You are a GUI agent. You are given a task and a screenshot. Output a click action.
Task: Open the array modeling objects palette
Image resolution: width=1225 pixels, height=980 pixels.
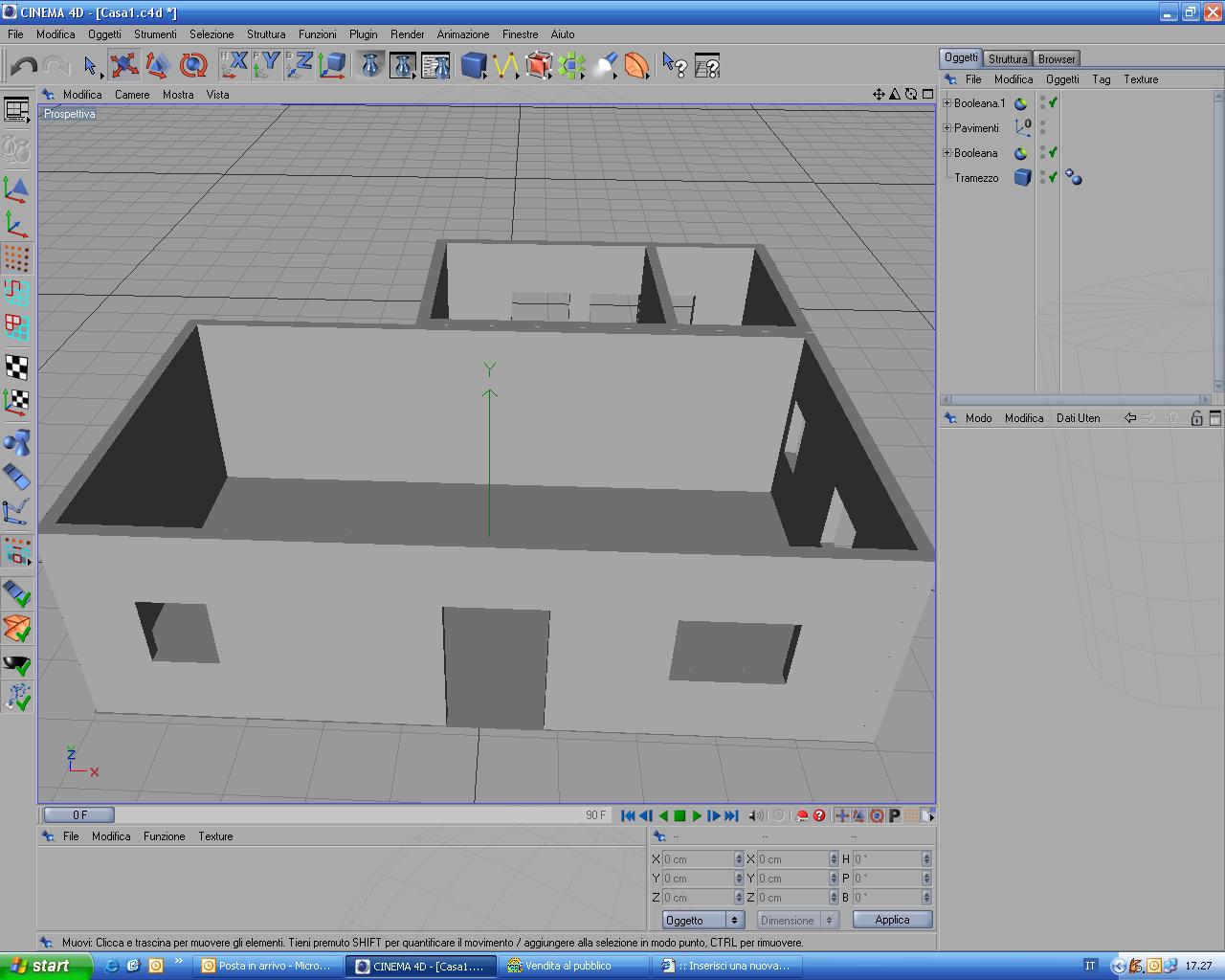571,65
